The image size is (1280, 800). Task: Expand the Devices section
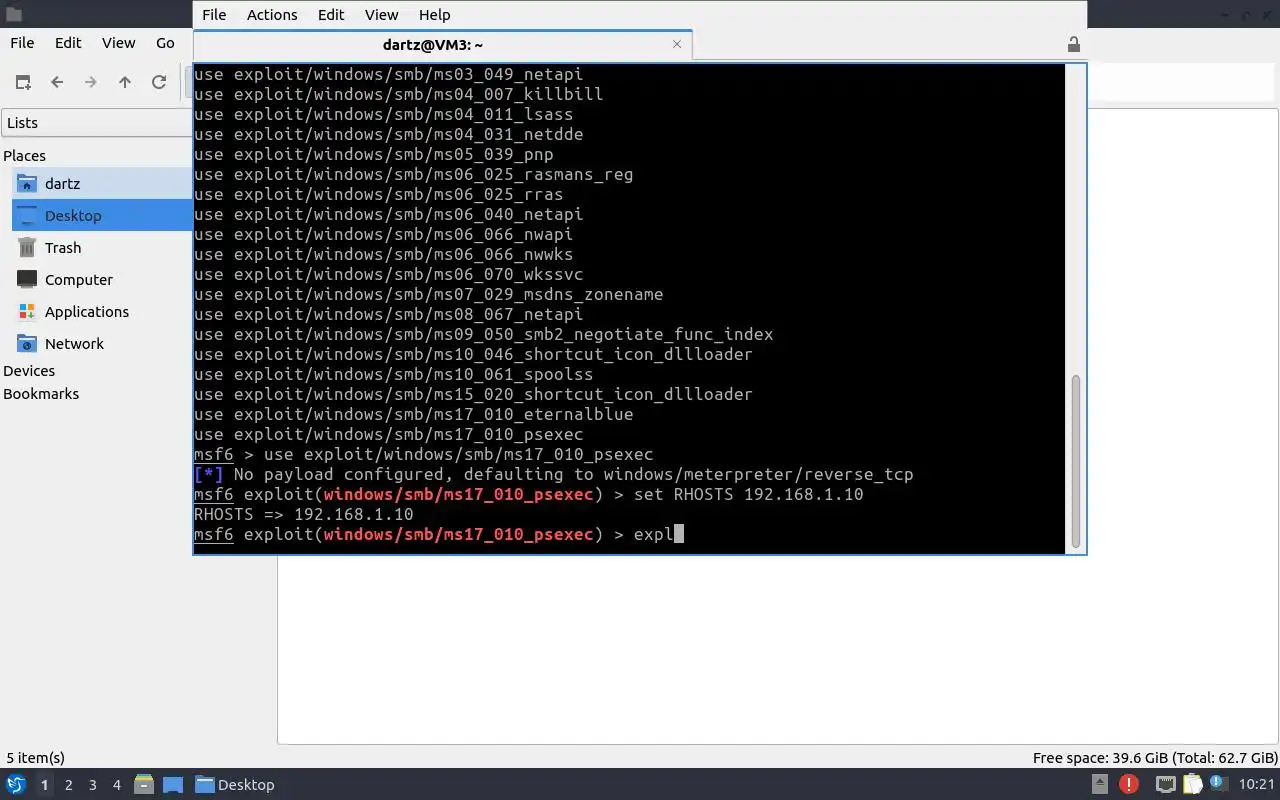(x=29, y=371)
